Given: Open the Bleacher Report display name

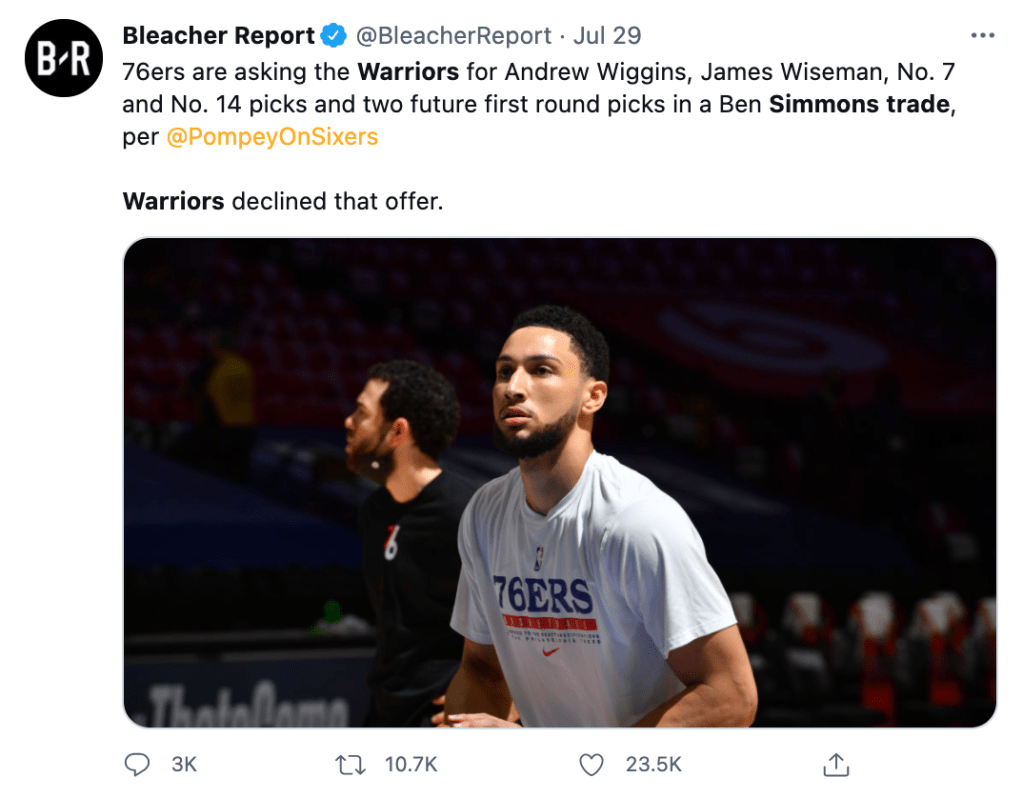Looking at the screenshot, I should coord(218,36).
